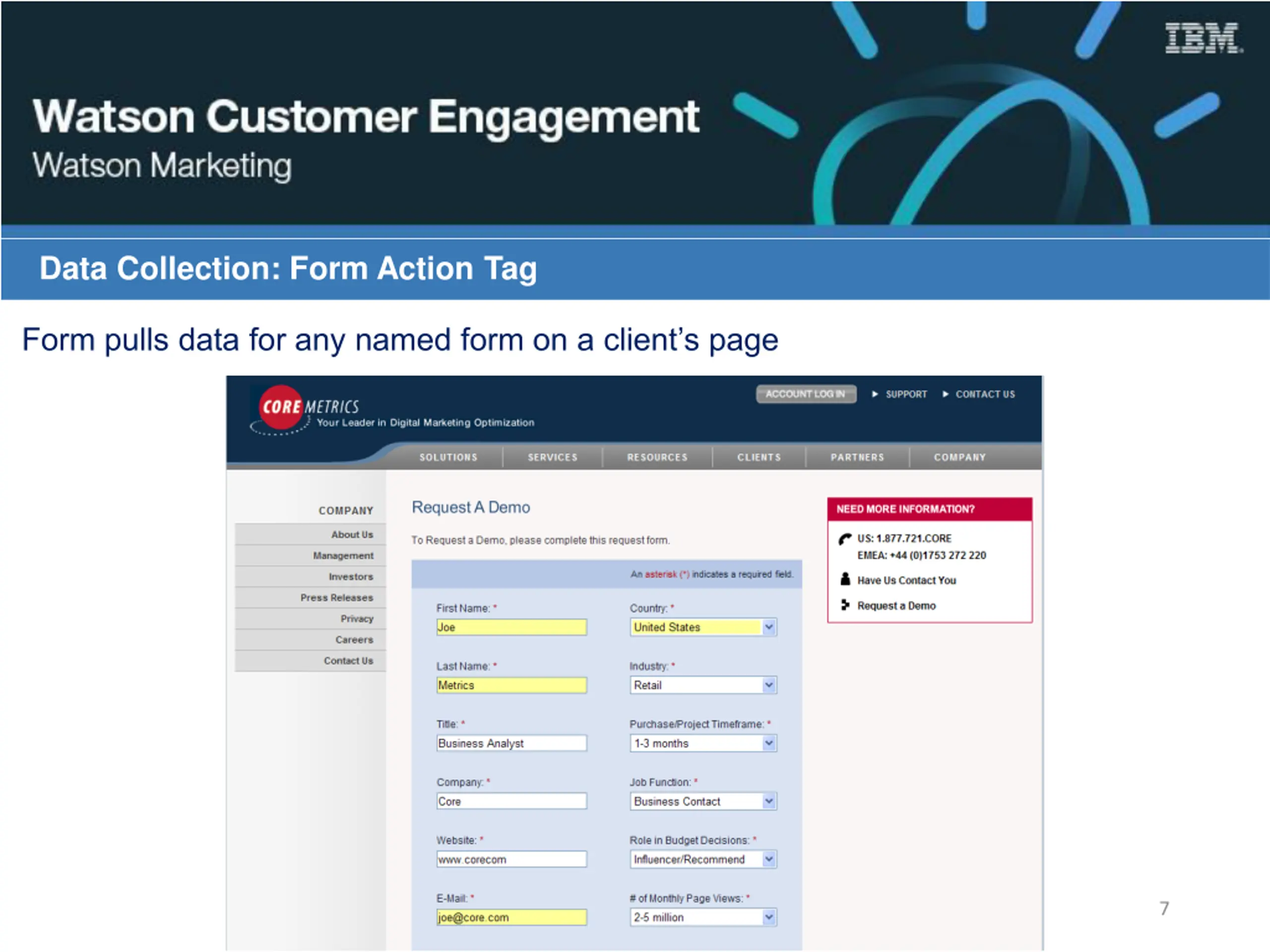
Task: Click the Title field with Business Analyst
Action: click(x=511, y=743)
